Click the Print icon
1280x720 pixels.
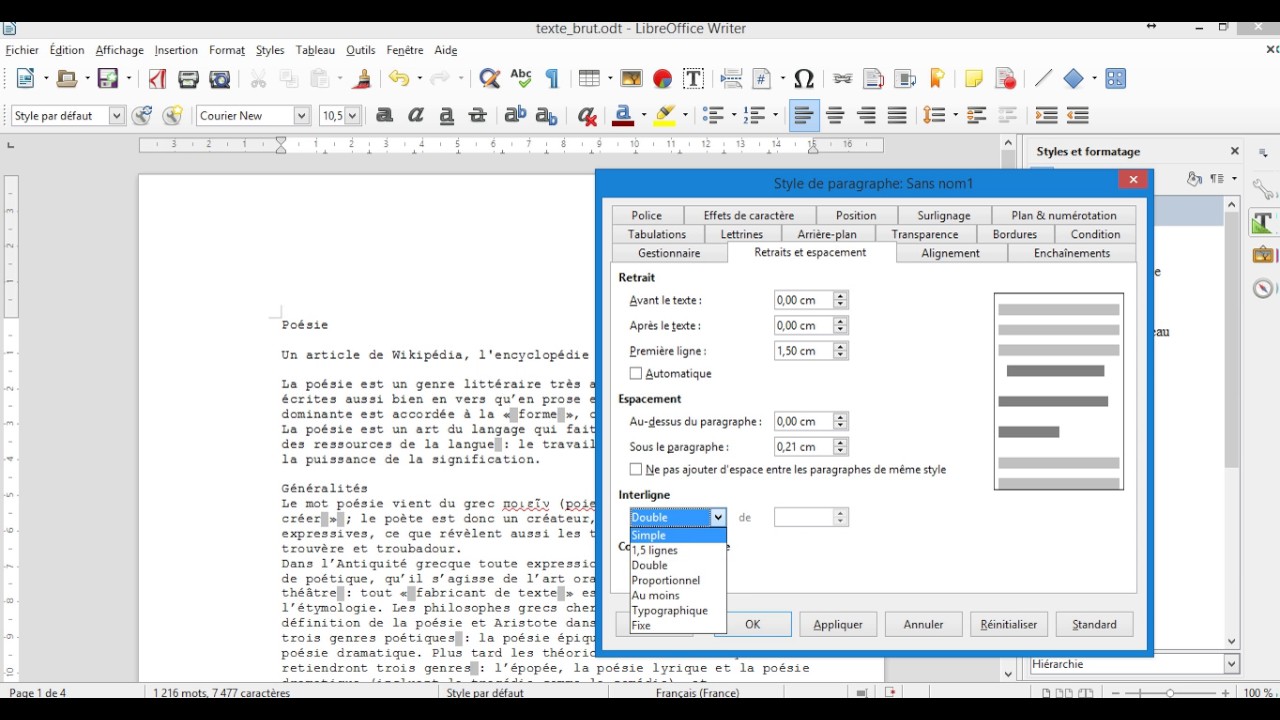point(188,79)
